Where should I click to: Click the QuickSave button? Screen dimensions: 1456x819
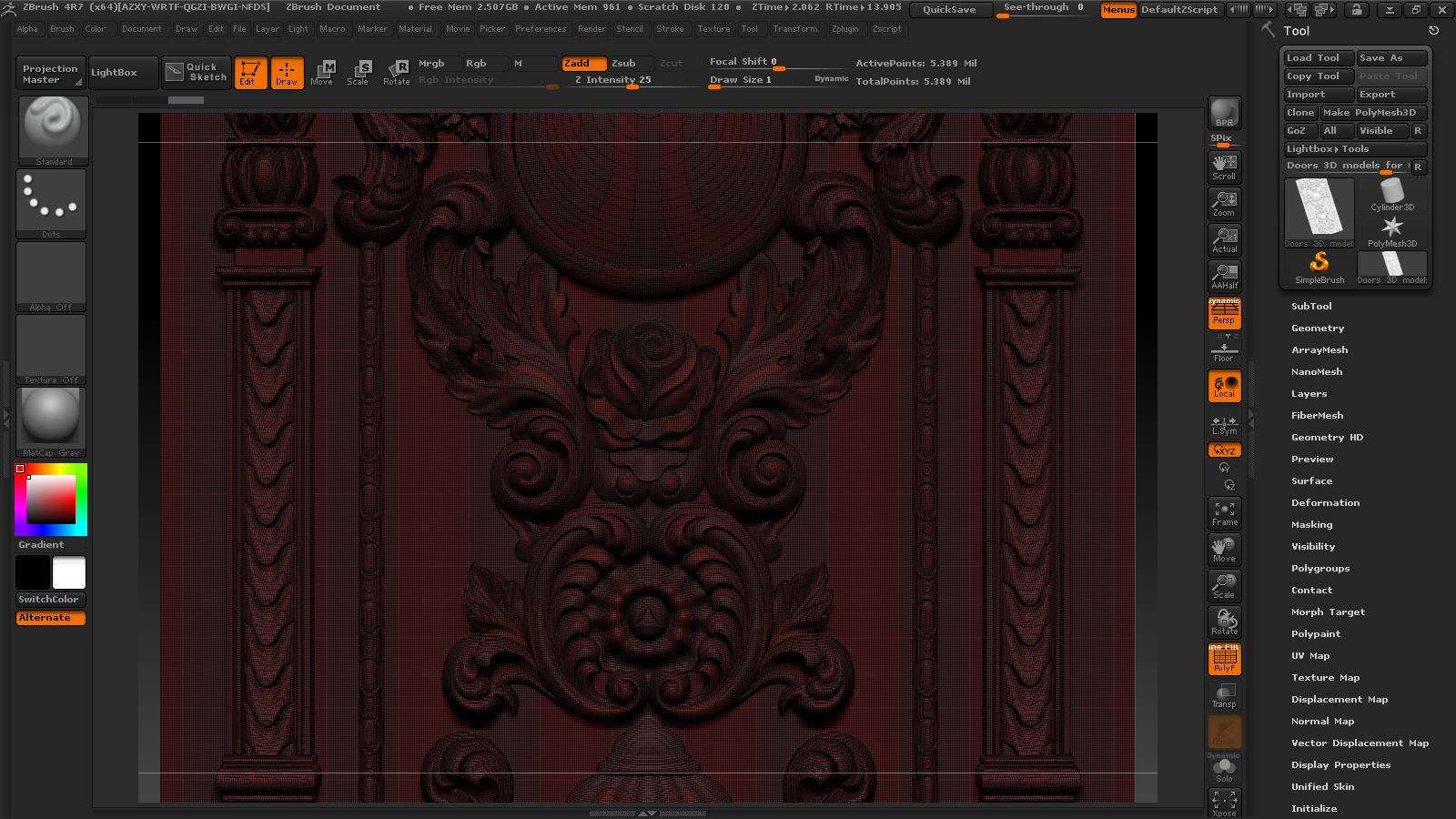948,10
